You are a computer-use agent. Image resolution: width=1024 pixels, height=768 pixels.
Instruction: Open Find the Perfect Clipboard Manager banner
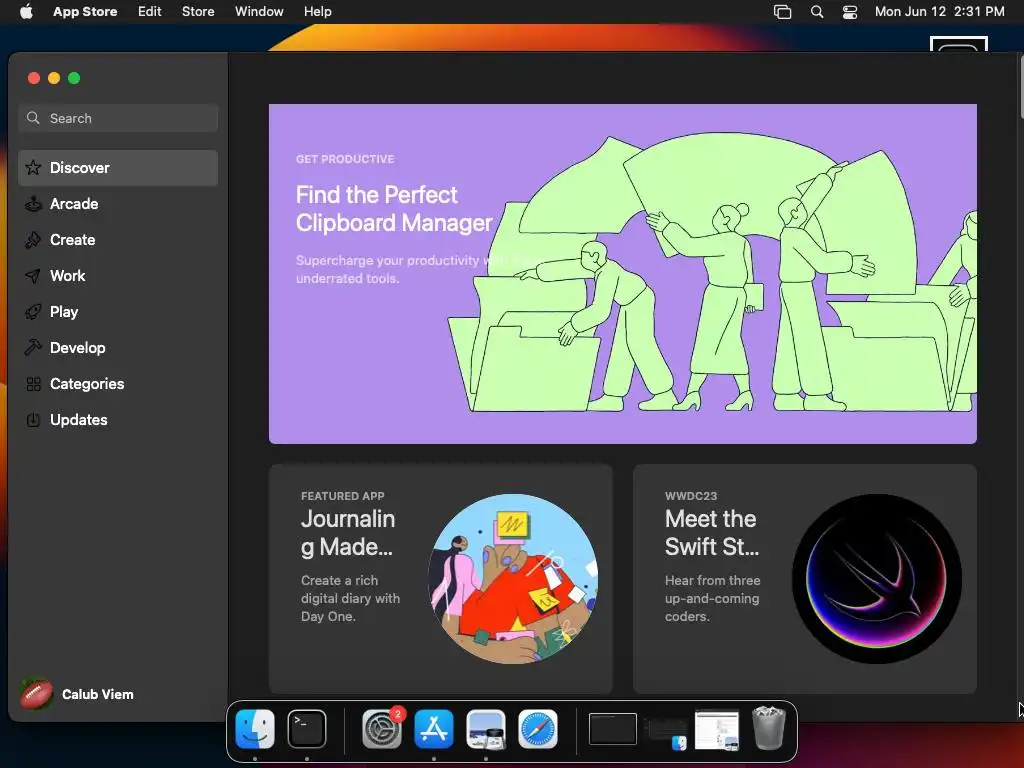pyautogui.click(x=622, y=274)
